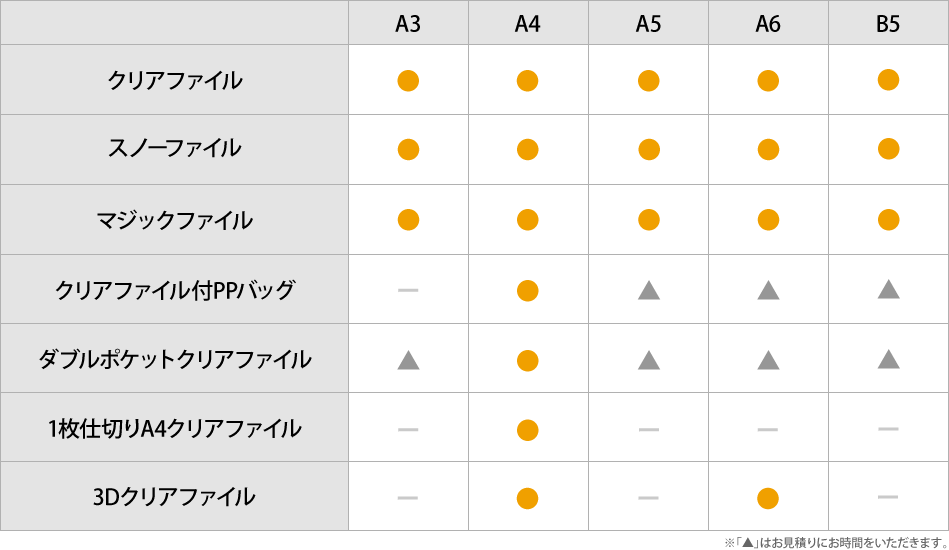Click the orange circle for クリアファイル付PPバッグ A4
The width and height of the screenshot is (949, 550).
(x=528, y=291)
